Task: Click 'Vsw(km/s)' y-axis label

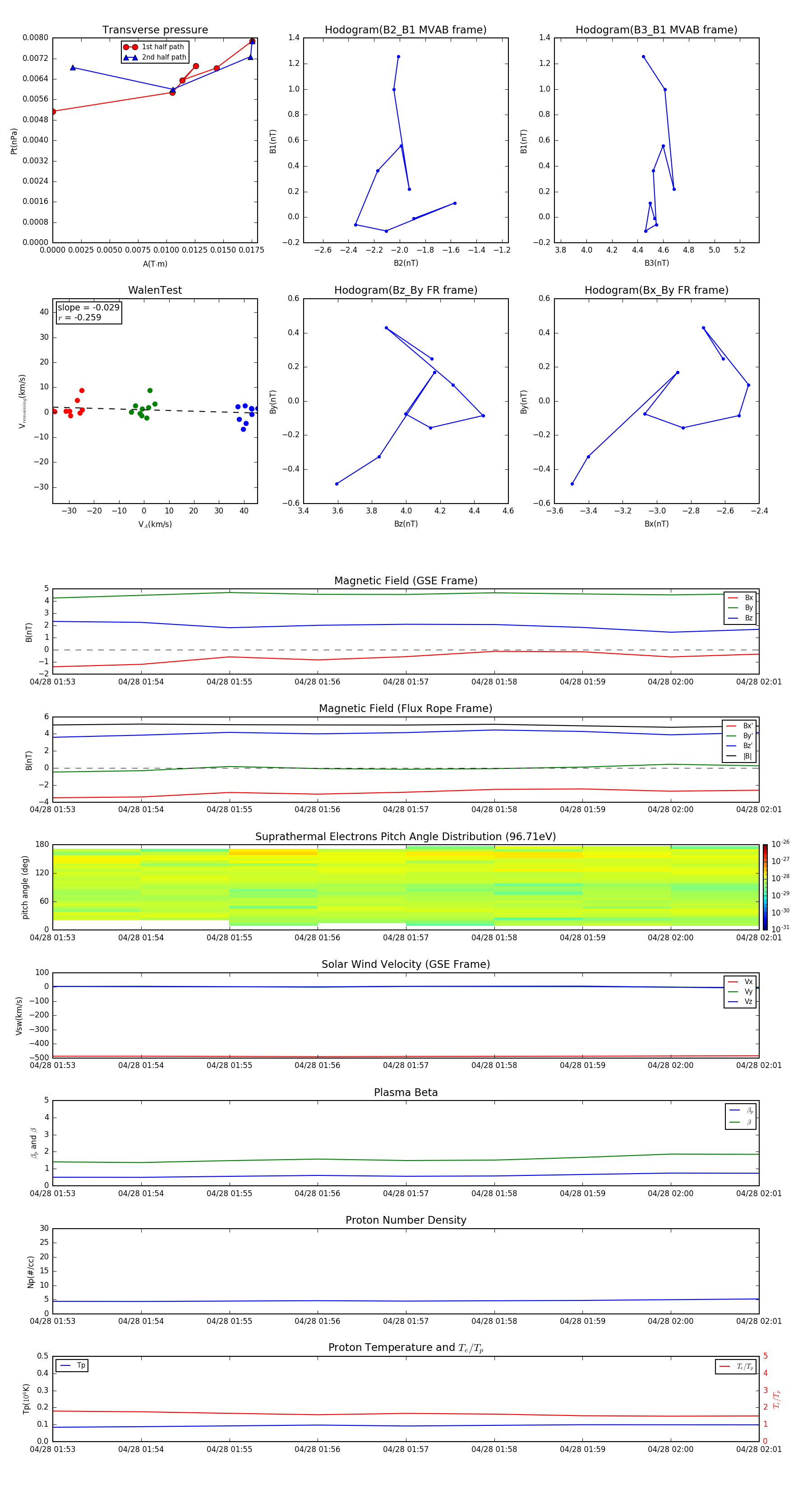Action: click(19, 1016)
